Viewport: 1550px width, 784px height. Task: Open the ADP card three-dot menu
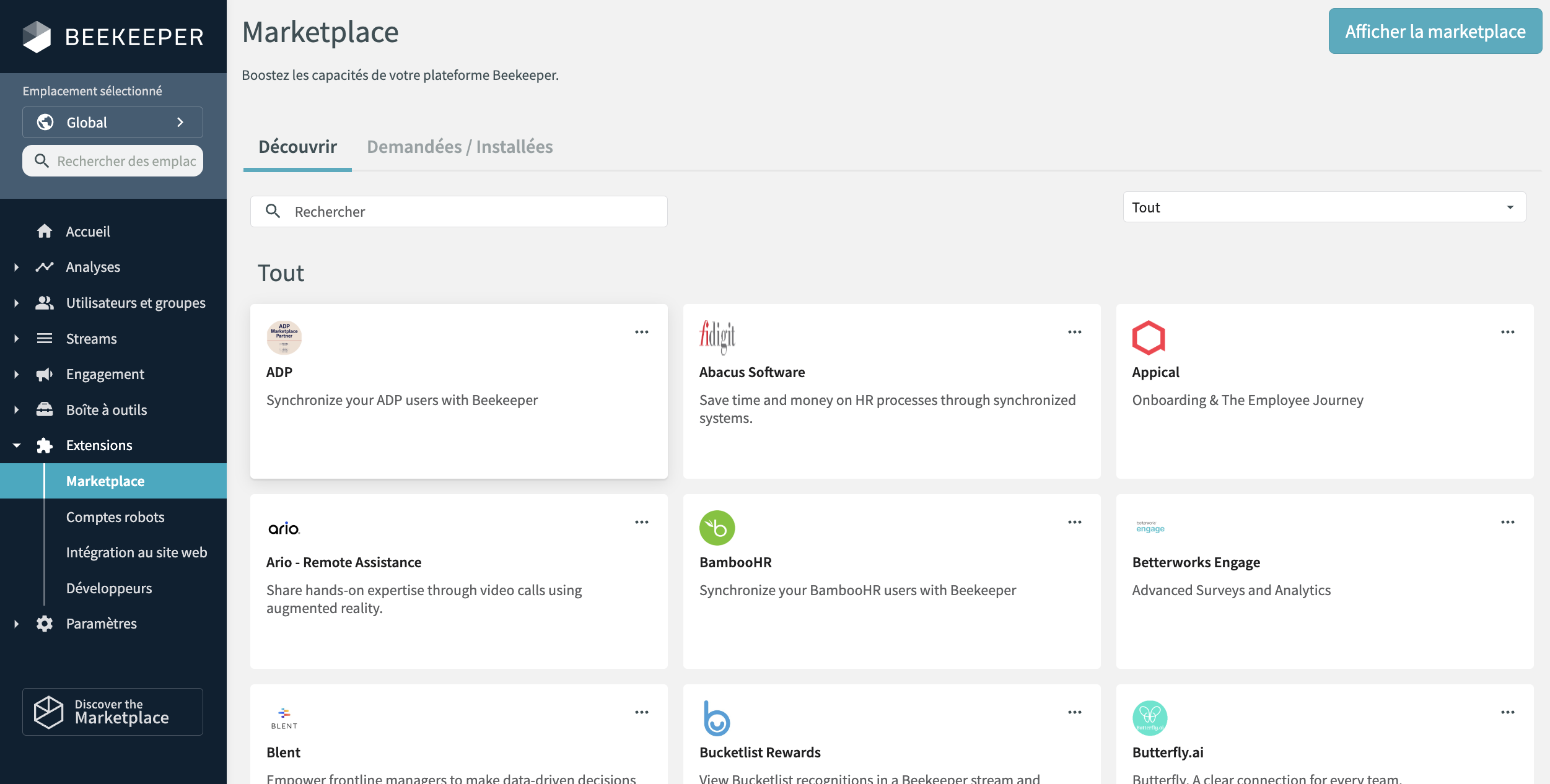pos(642,332)
